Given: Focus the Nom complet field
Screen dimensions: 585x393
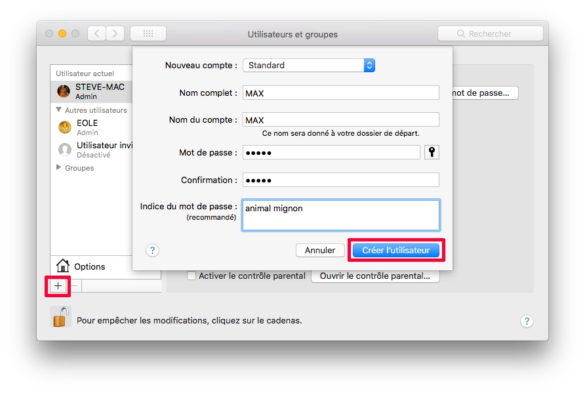Looking at the screenshot, I should click(341, 93).
